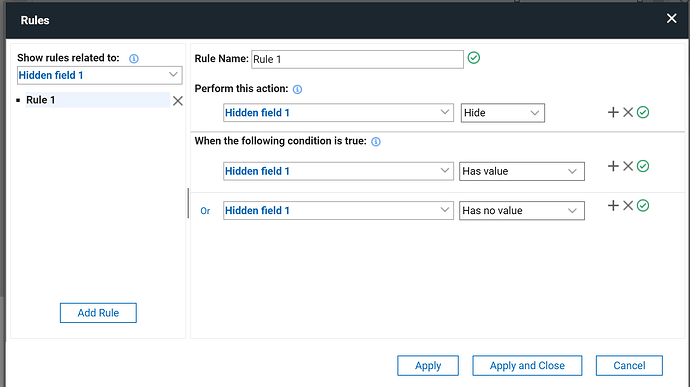Select Rule 1 in rules list
Viewport: 690px width, 387px height.
coord(97,100)
